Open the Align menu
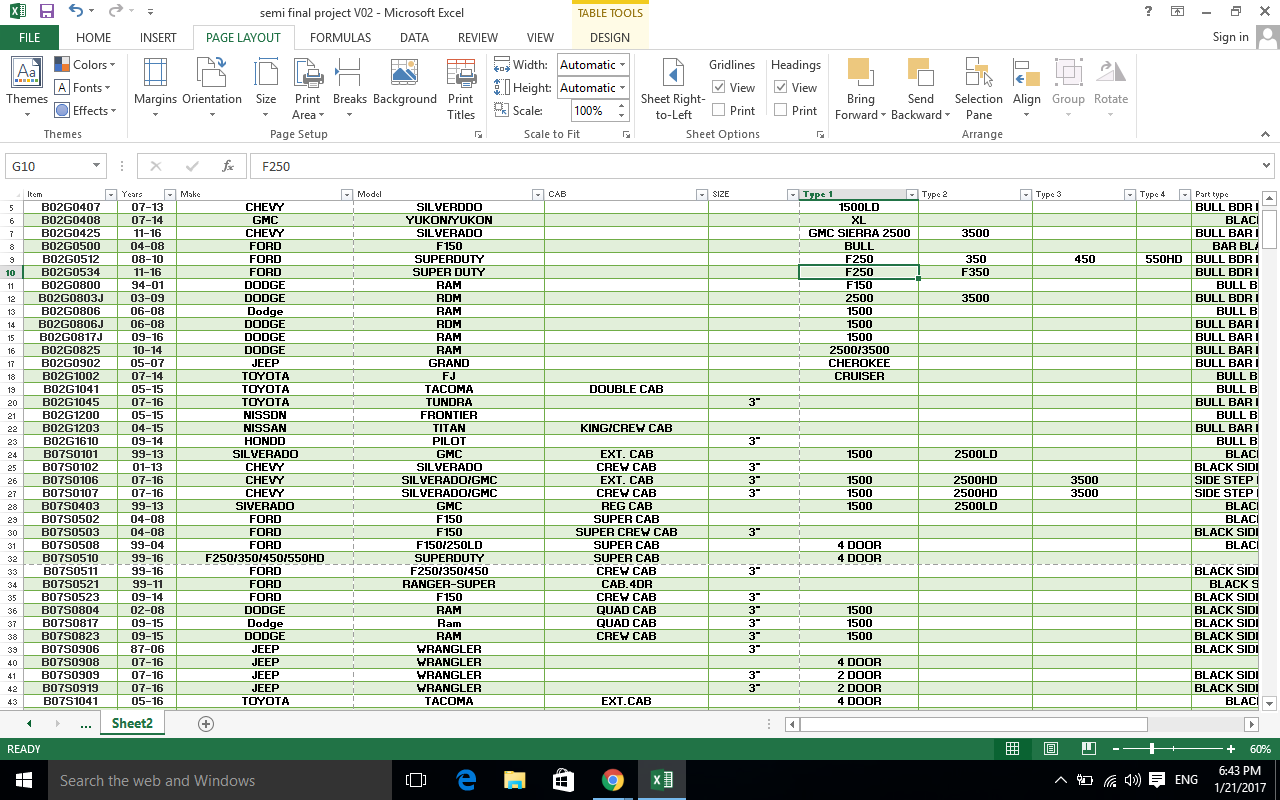 [x=1027, y=88]
